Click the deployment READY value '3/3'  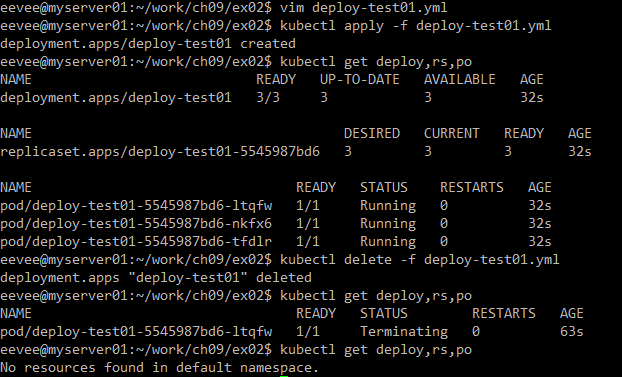point(268,98)
